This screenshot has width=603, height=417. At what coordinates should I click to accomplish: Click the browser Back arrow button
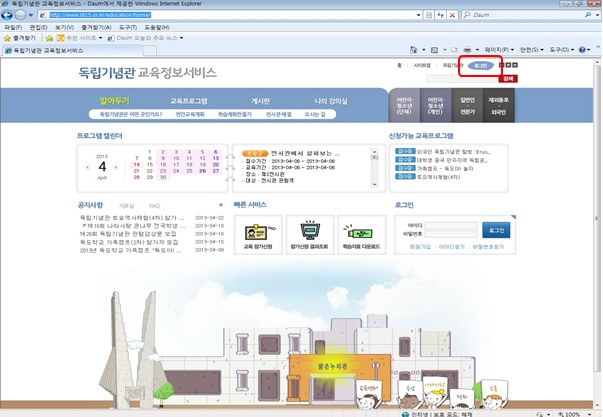[20, 15]
